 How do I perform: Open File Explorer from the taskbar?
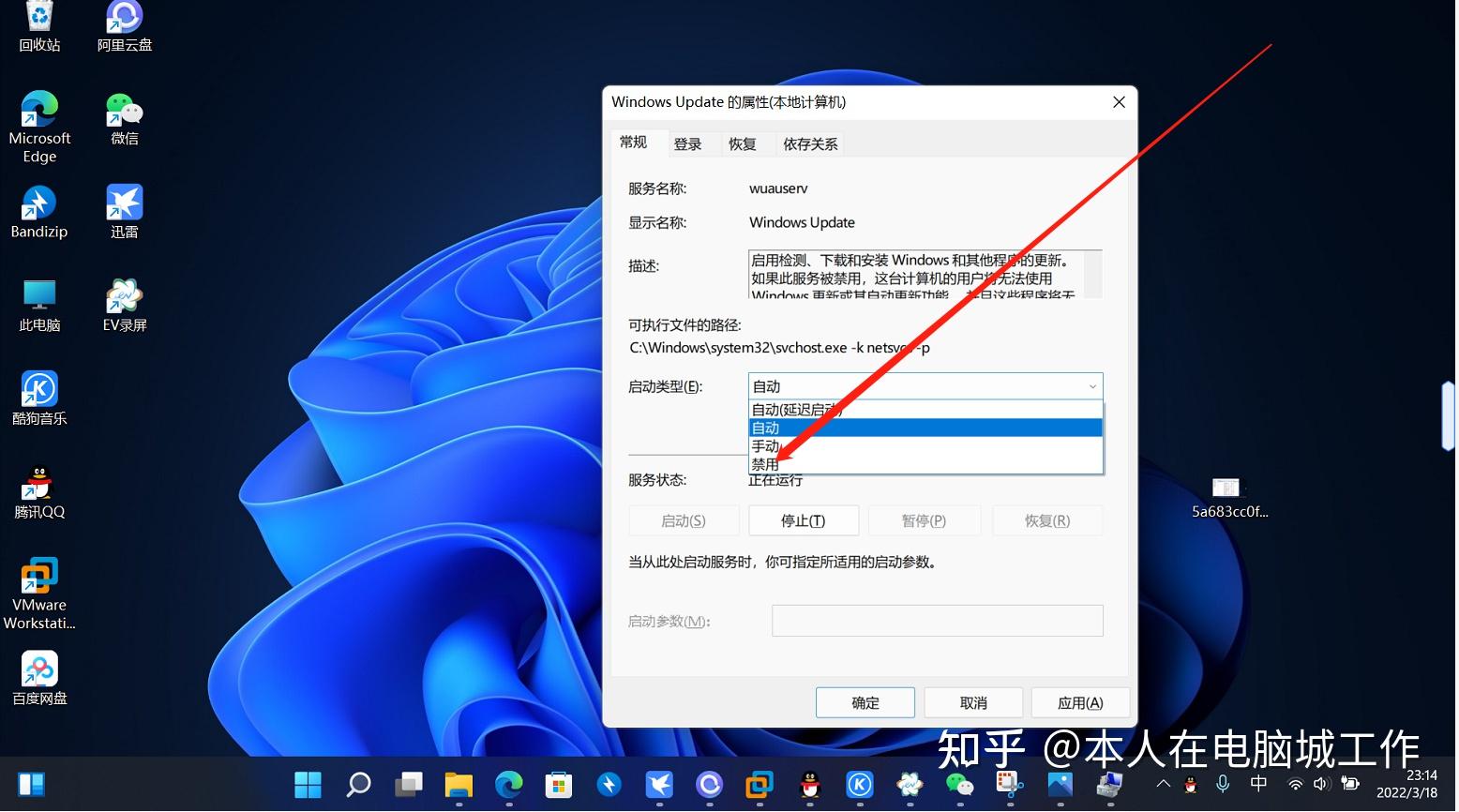pos(459,784)
